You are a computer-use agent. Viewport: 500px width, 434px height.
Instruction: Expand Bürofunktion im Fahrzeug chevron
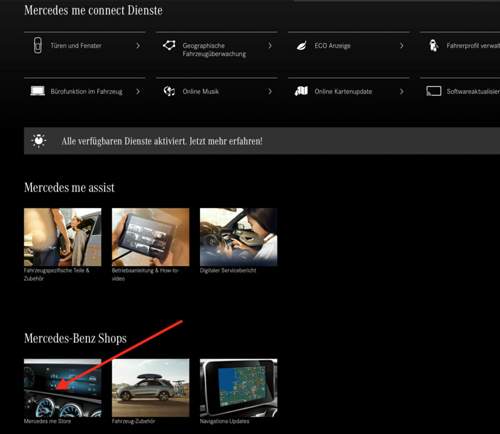[138, 91]
